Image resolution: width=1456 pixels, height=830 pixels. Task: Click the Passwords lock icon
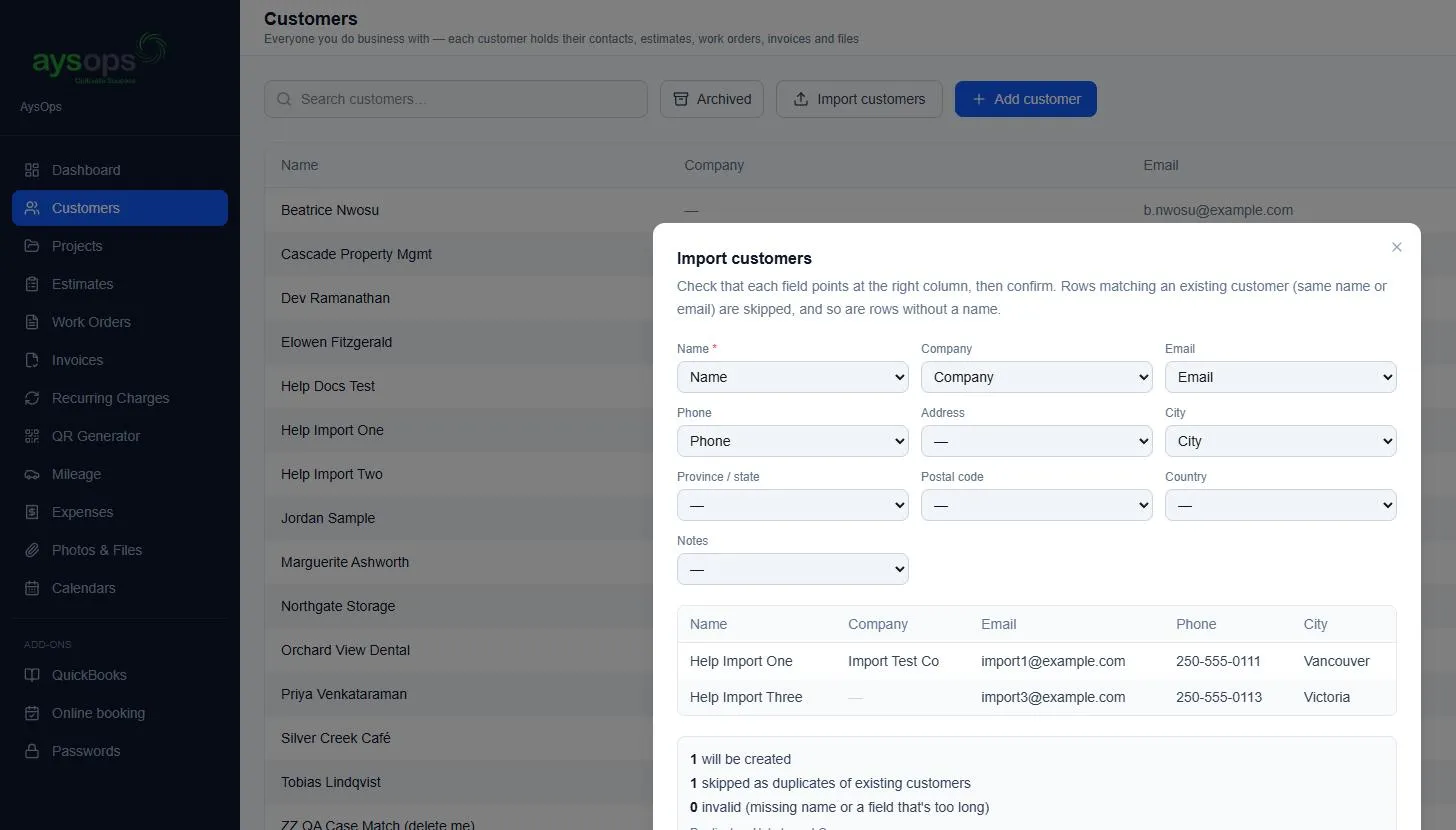tap(32, 751)
